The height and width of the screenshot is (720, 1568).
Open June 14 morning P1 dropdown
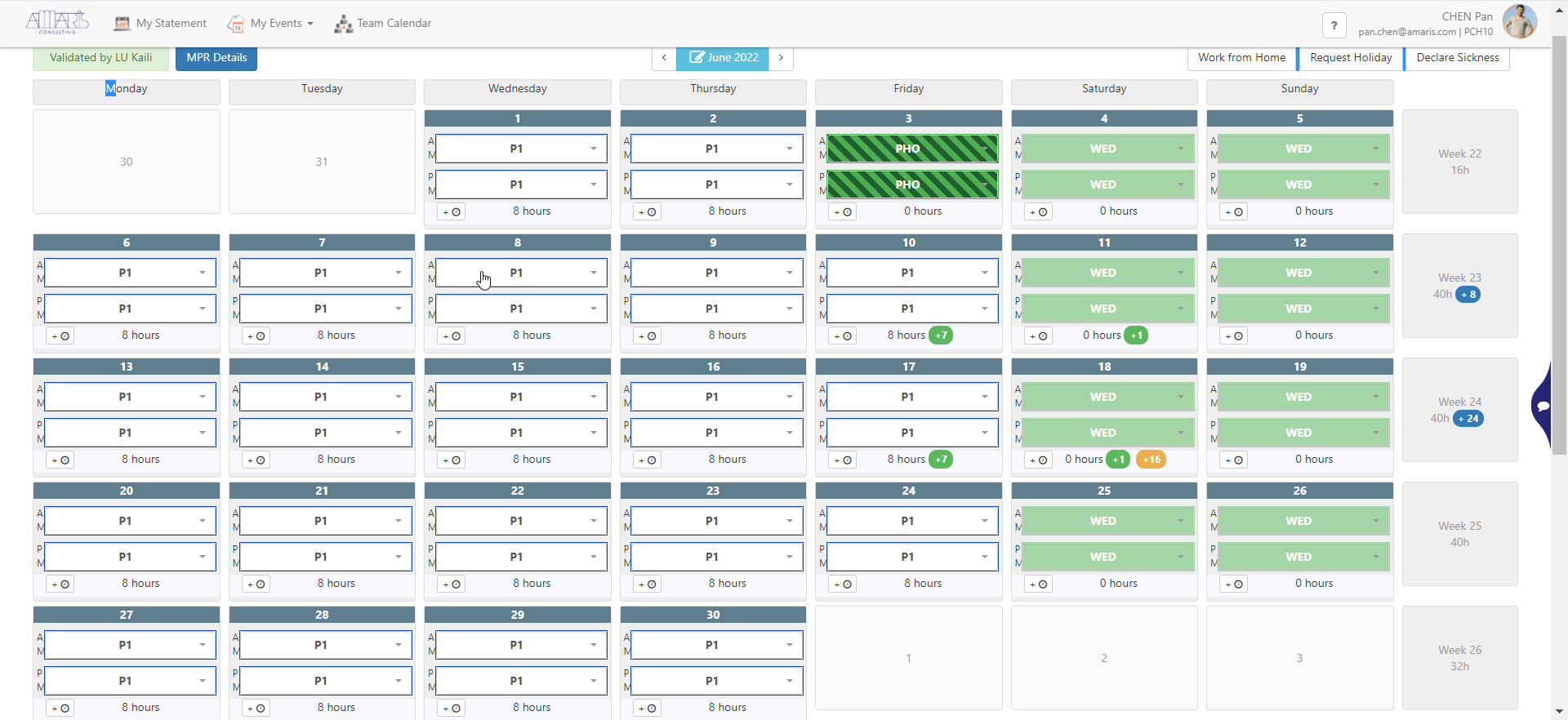point(326,397)
